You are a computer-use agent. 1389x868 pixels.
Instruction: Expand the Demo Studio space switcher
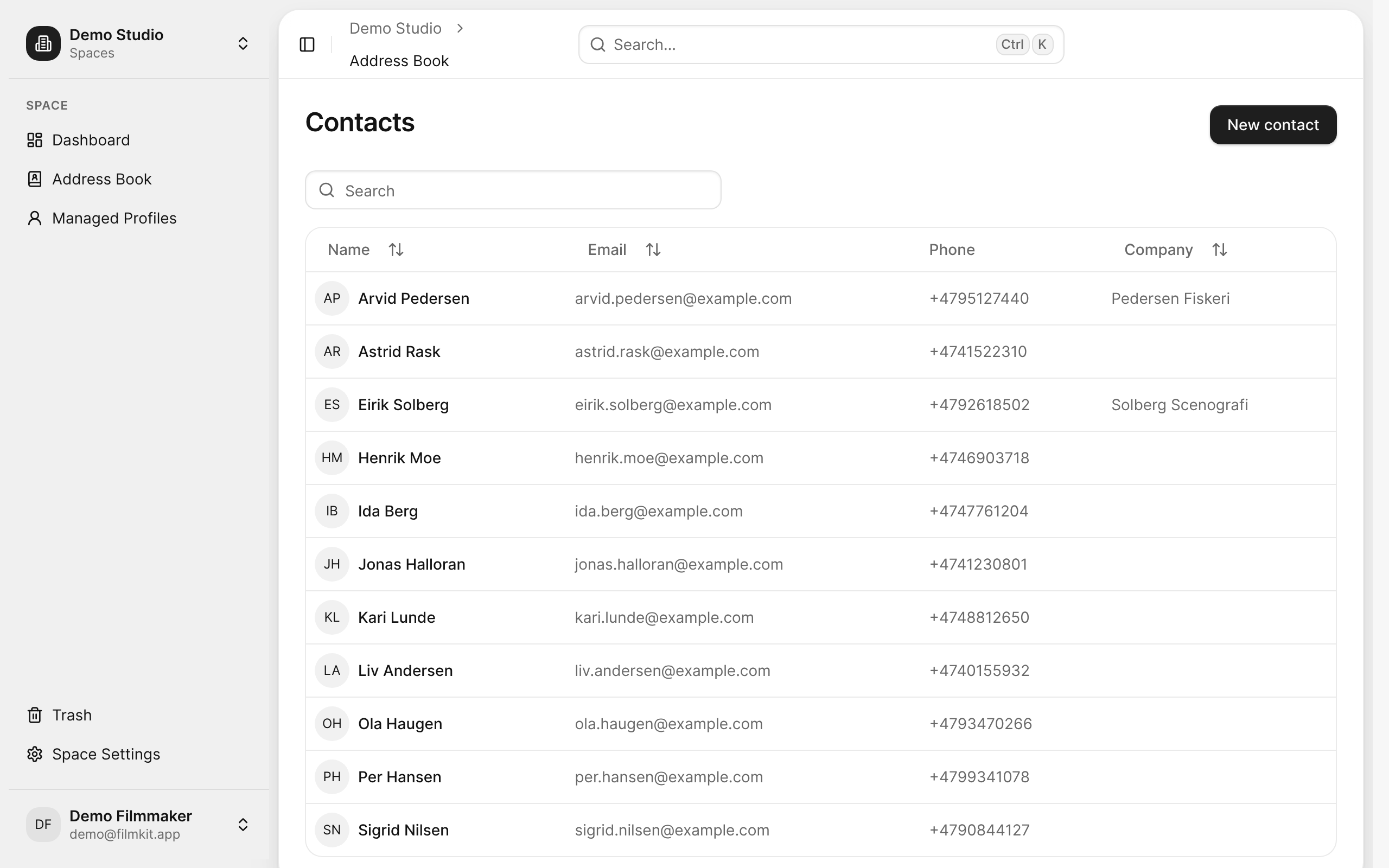(243, 43)
